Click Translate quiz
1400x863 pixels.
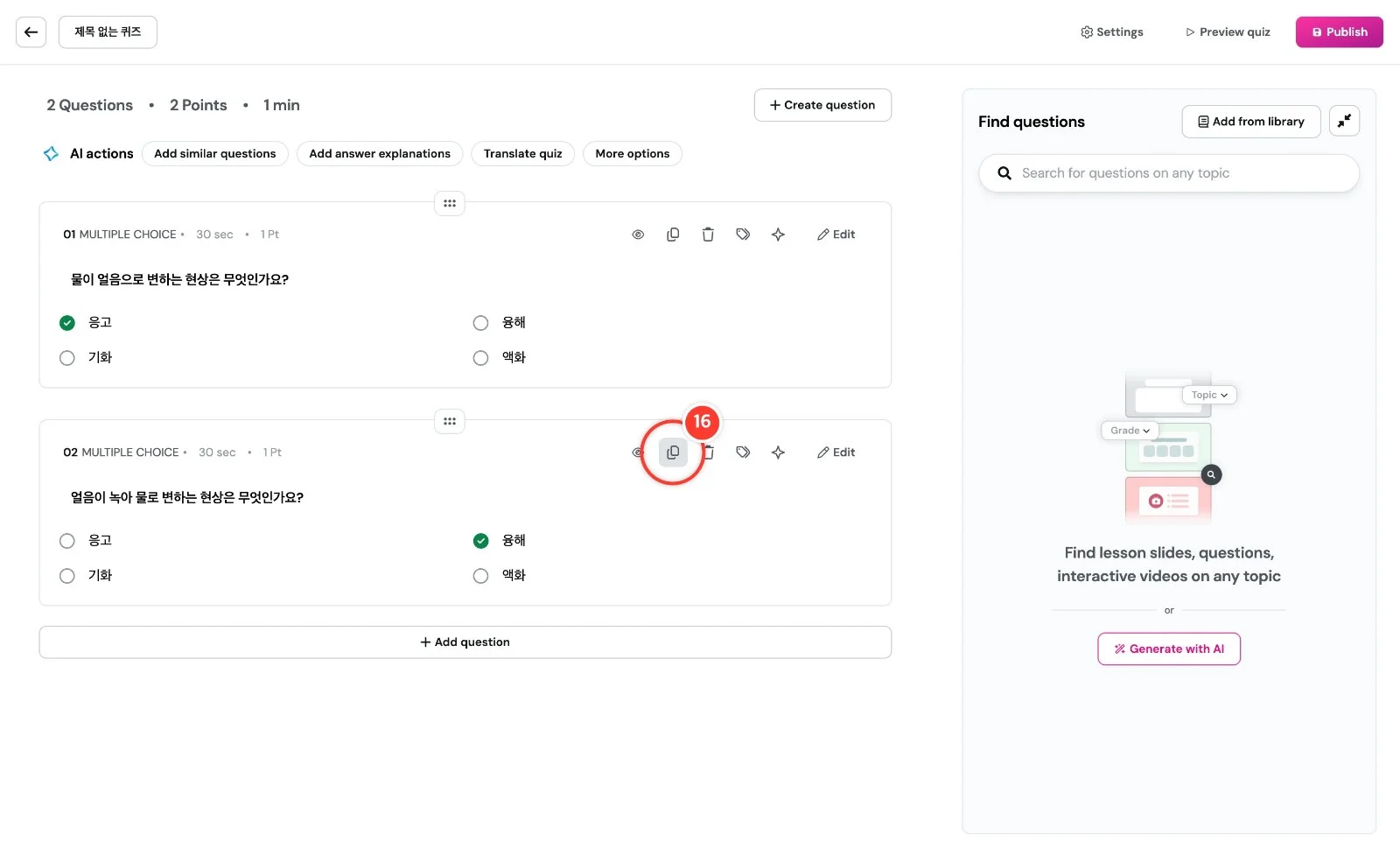(x=523, y=154)
